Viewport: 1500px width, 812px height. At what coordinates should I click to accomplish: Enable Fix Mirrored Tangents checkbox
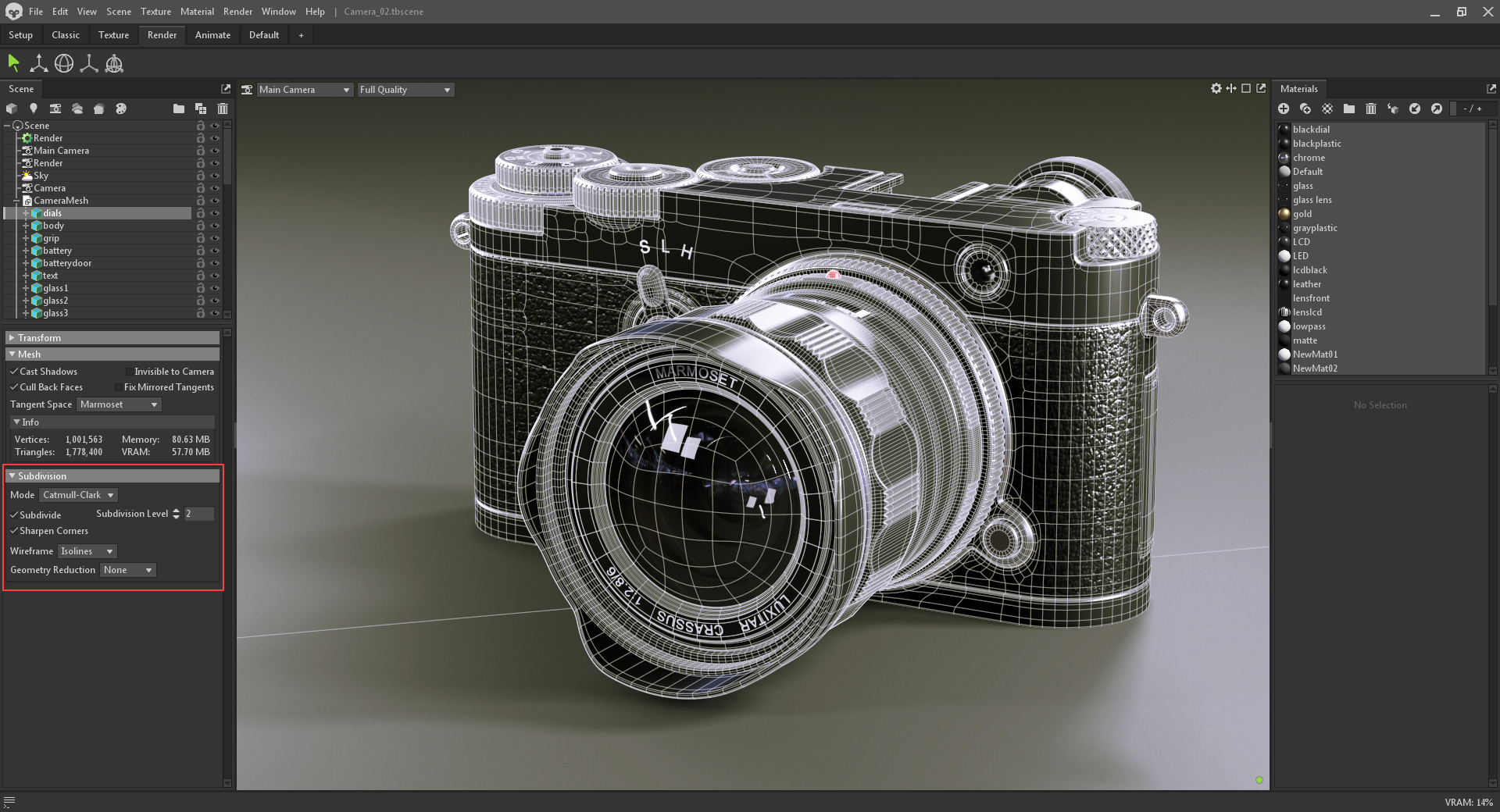pos(118,387)
